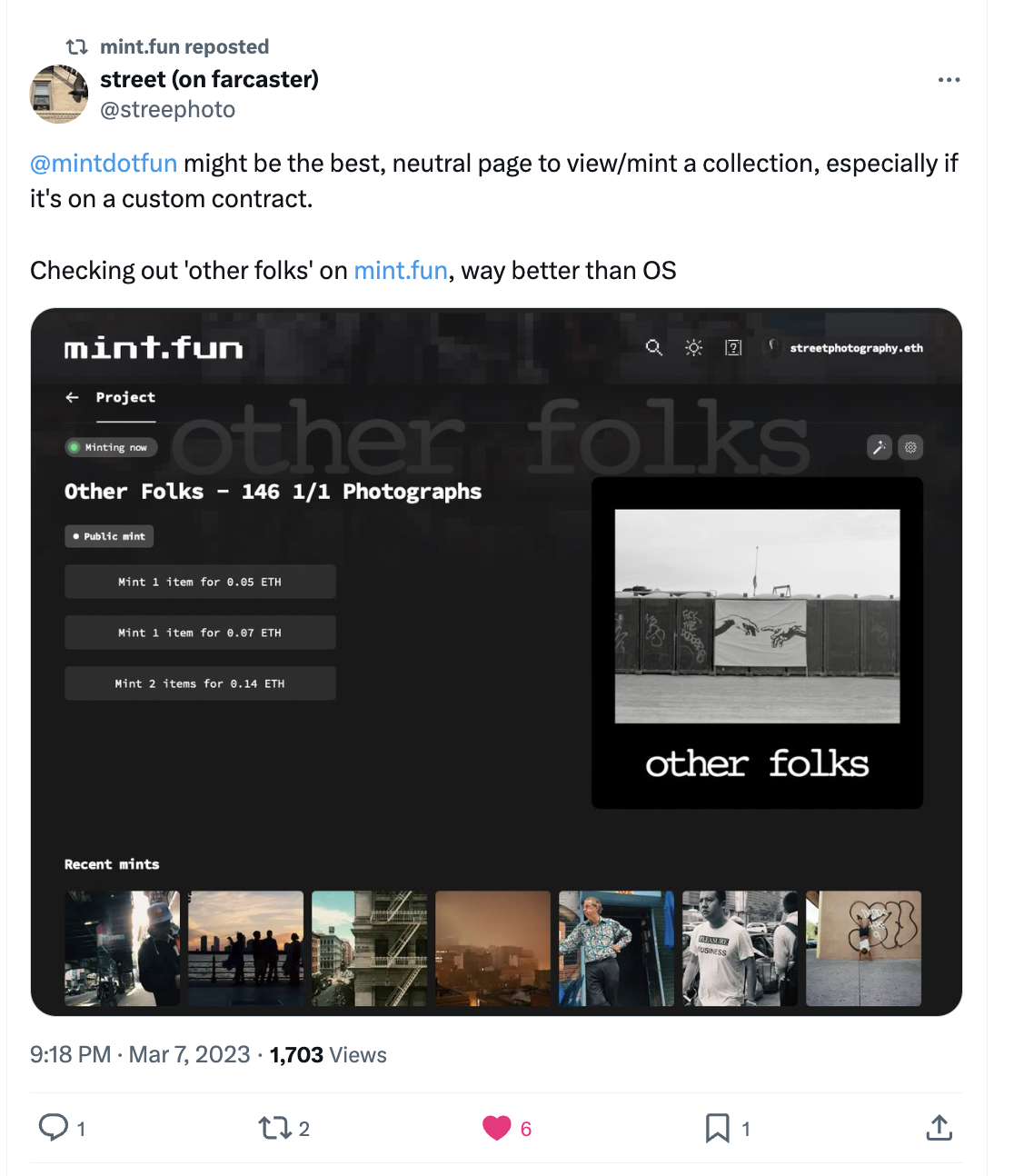Toggle the pink heart like button
This screenshot has width=1014, height=1176.
click(x=497, y=1128)
